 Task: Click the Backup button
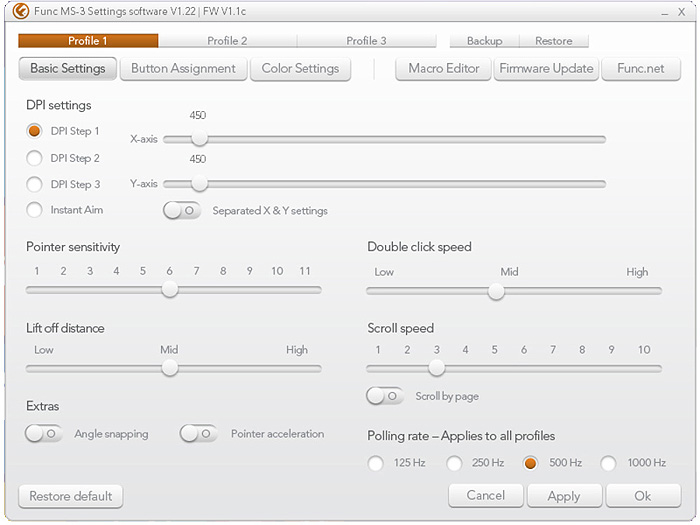(x=484, y=41)
